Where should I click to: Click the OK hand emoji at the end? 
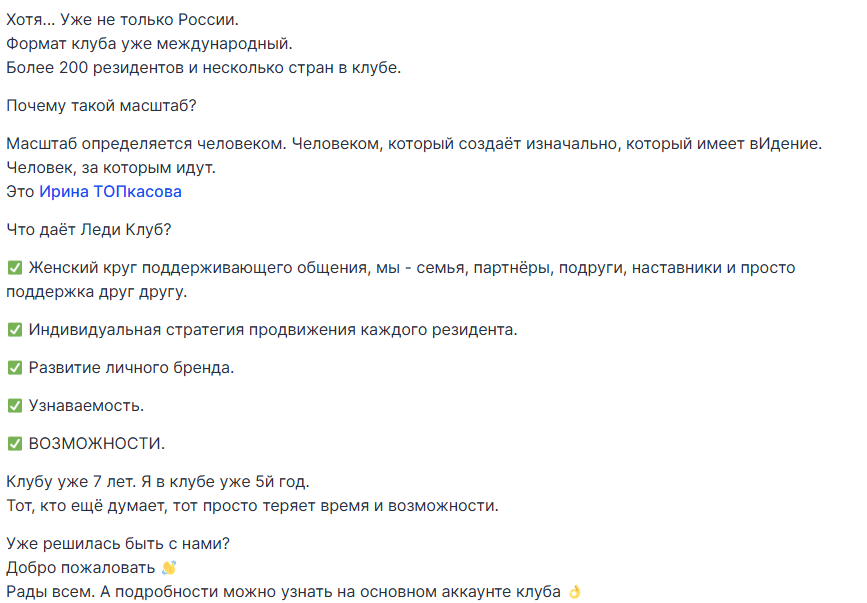574,592
